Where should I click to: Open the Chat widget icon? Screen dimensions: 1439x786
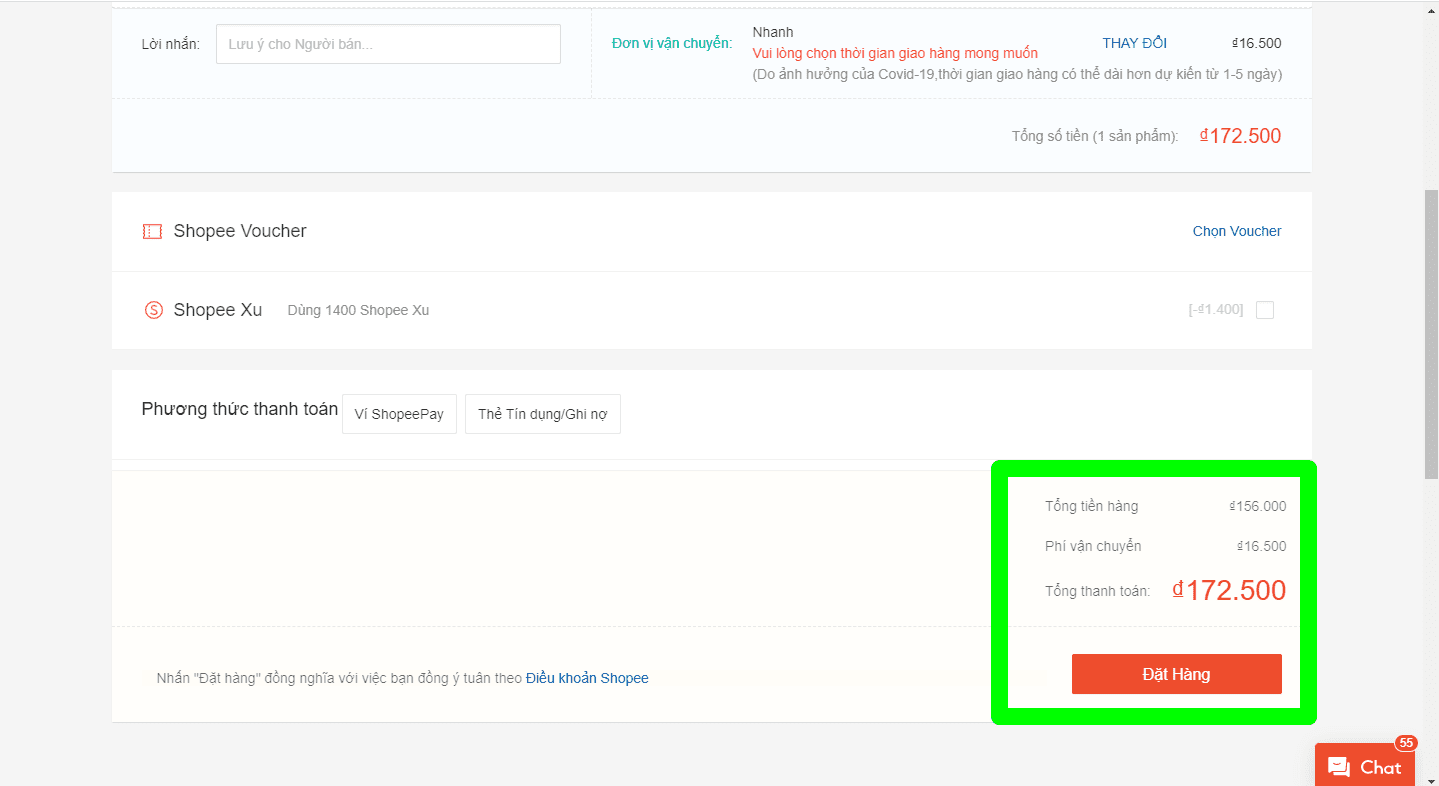(x=1339, y=767)
